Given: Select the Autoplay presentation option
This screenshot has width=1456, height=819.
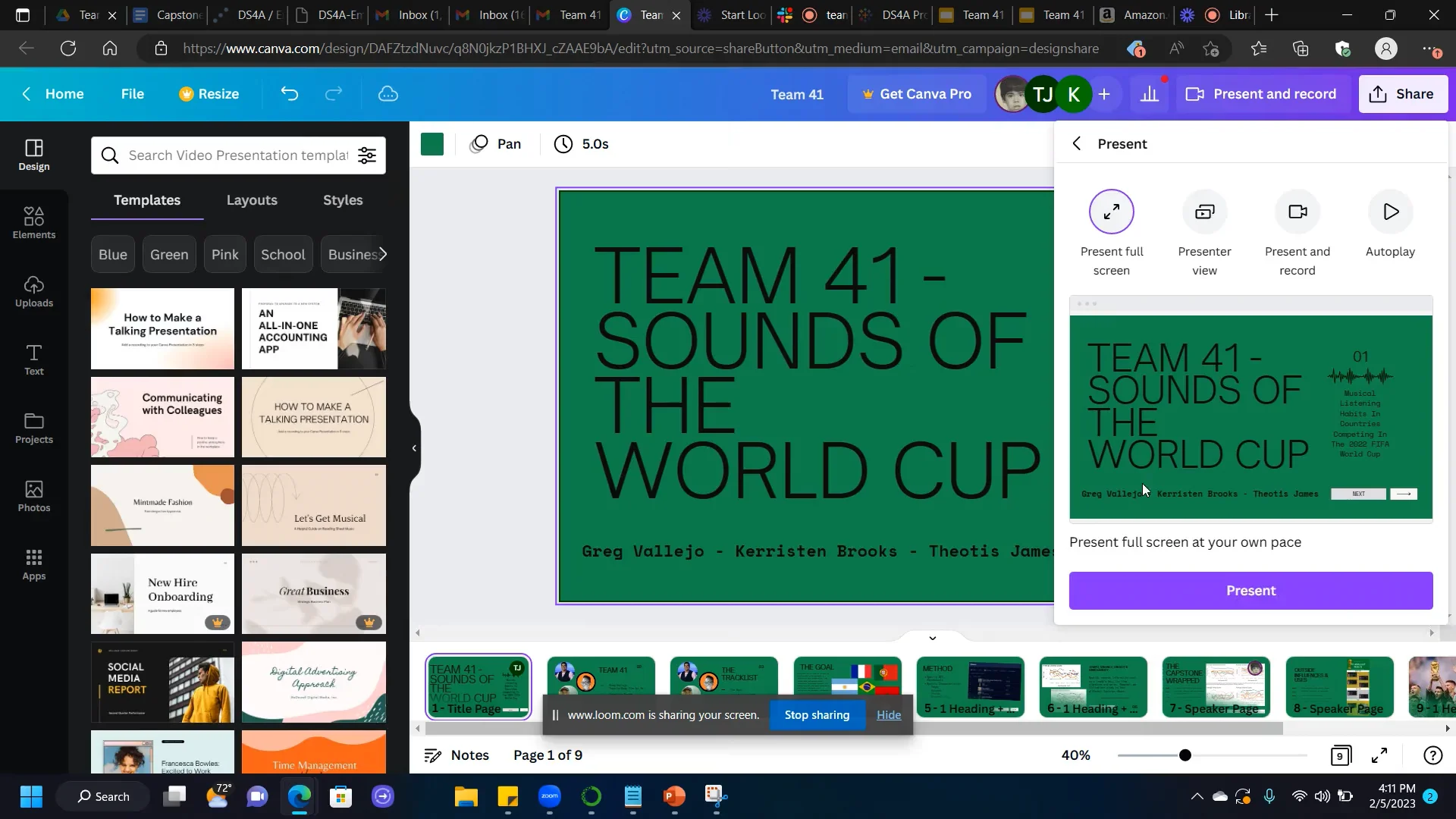Looking at the screenshot, I should (x=1390, y=212).
